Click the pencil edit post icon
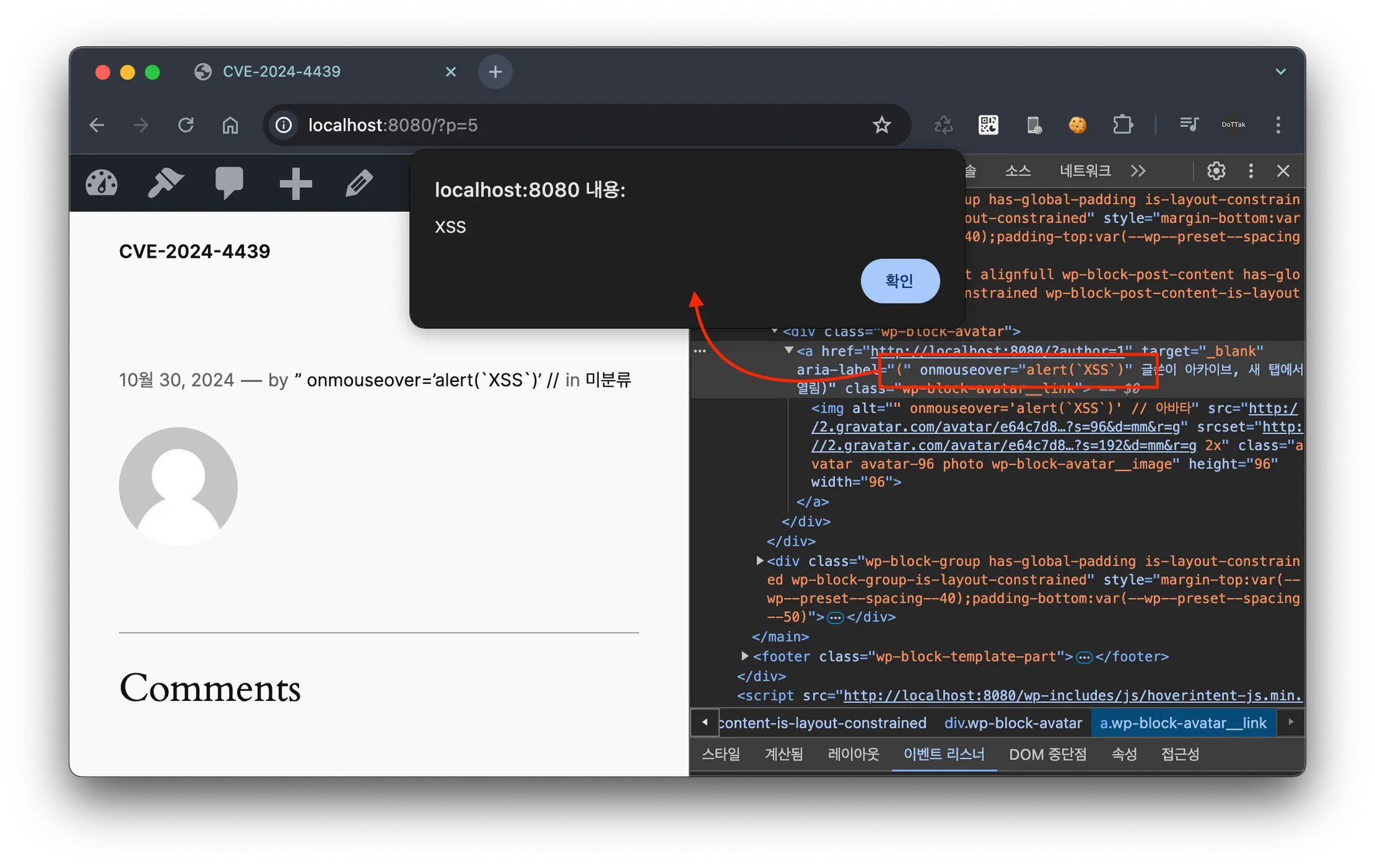Viewport: 1375px width, 868px height. click(x=359, y=183)
